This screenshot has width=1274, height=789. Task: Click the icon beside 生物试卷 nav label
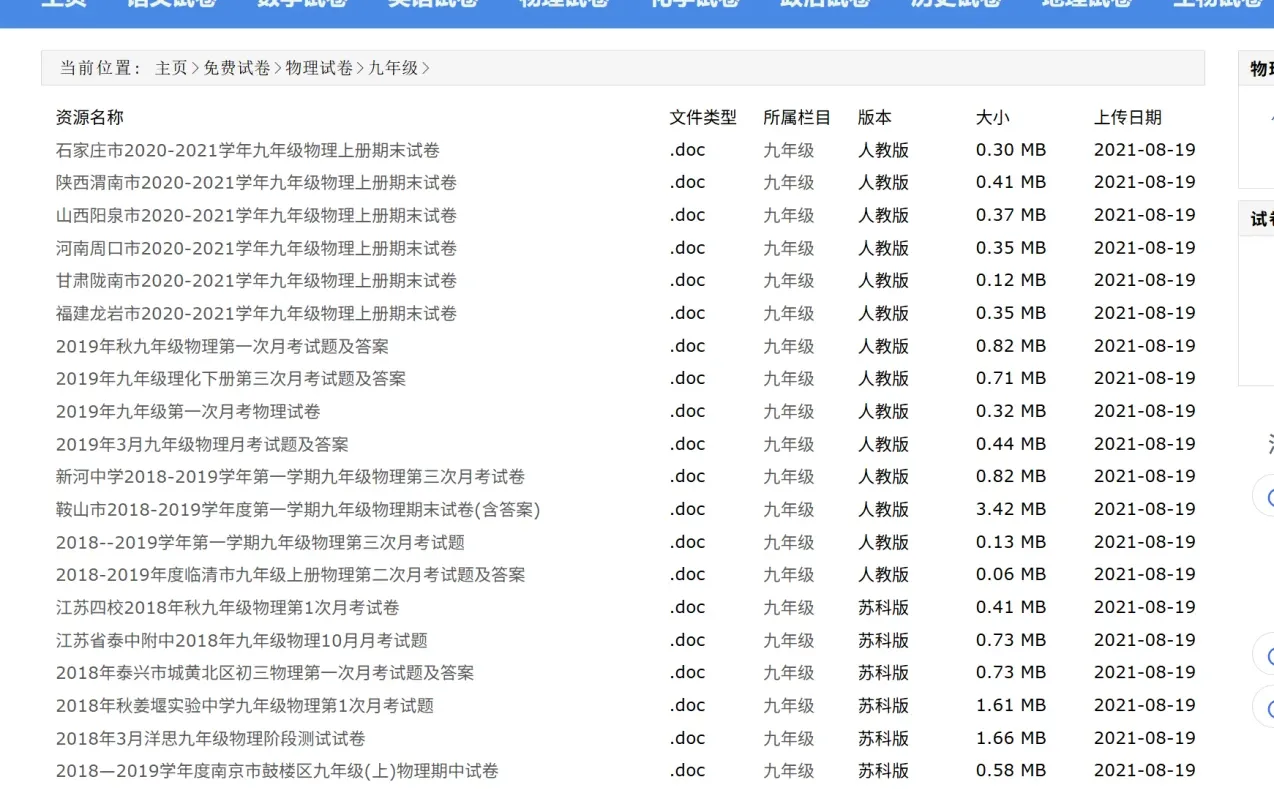[x=1163, y=5]
